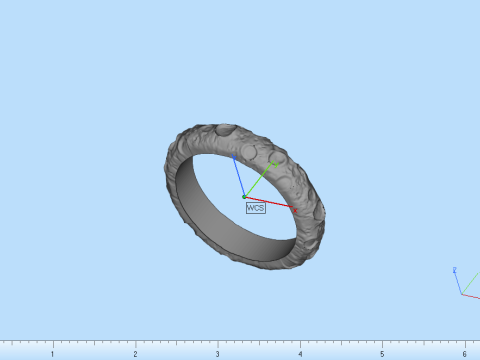
Task: Click ruler mark labeled 2
Action: point(135,354)
